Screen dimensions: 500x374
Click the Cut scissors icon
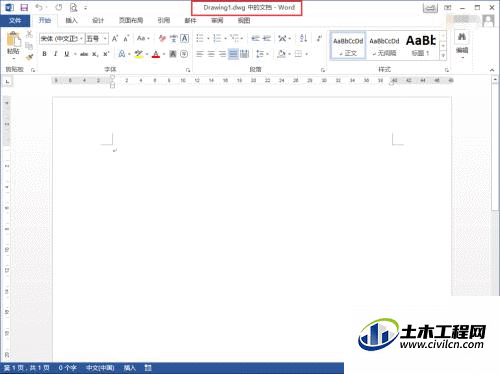pos(29,34)
